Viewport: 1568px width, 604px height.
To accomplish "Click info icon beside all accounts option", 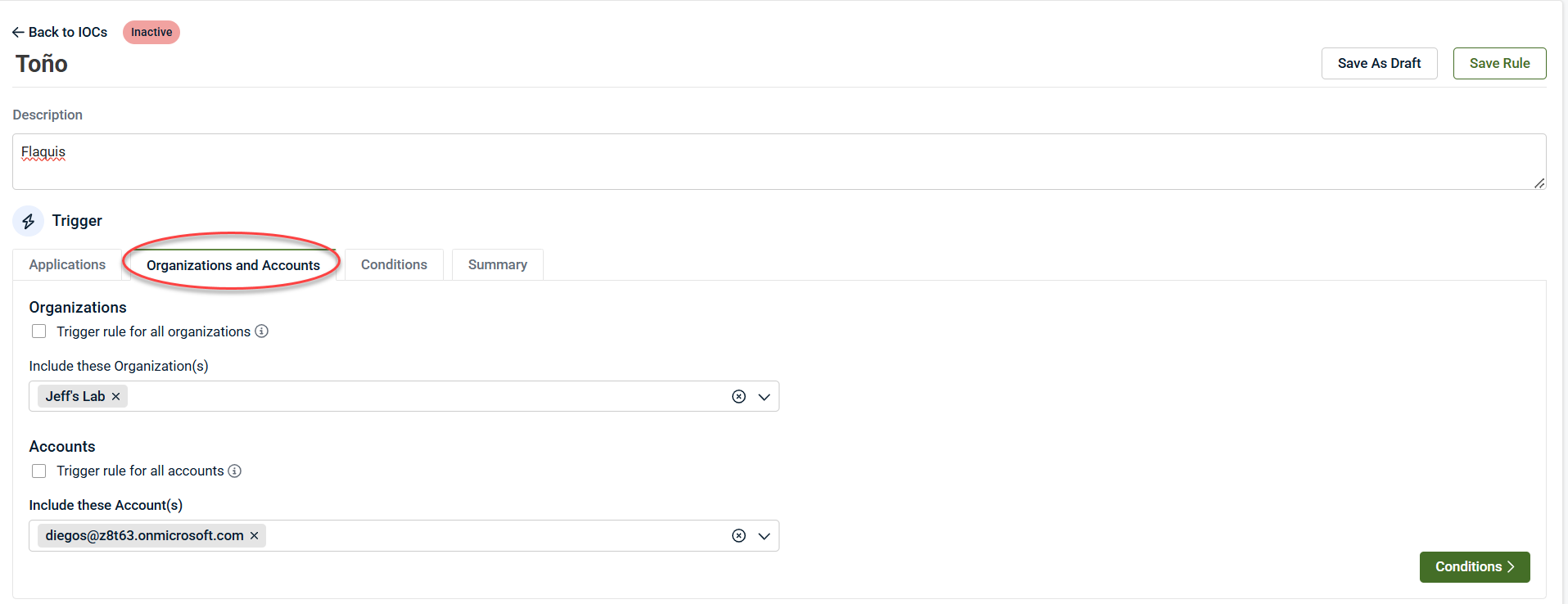I will coord(234,471).
